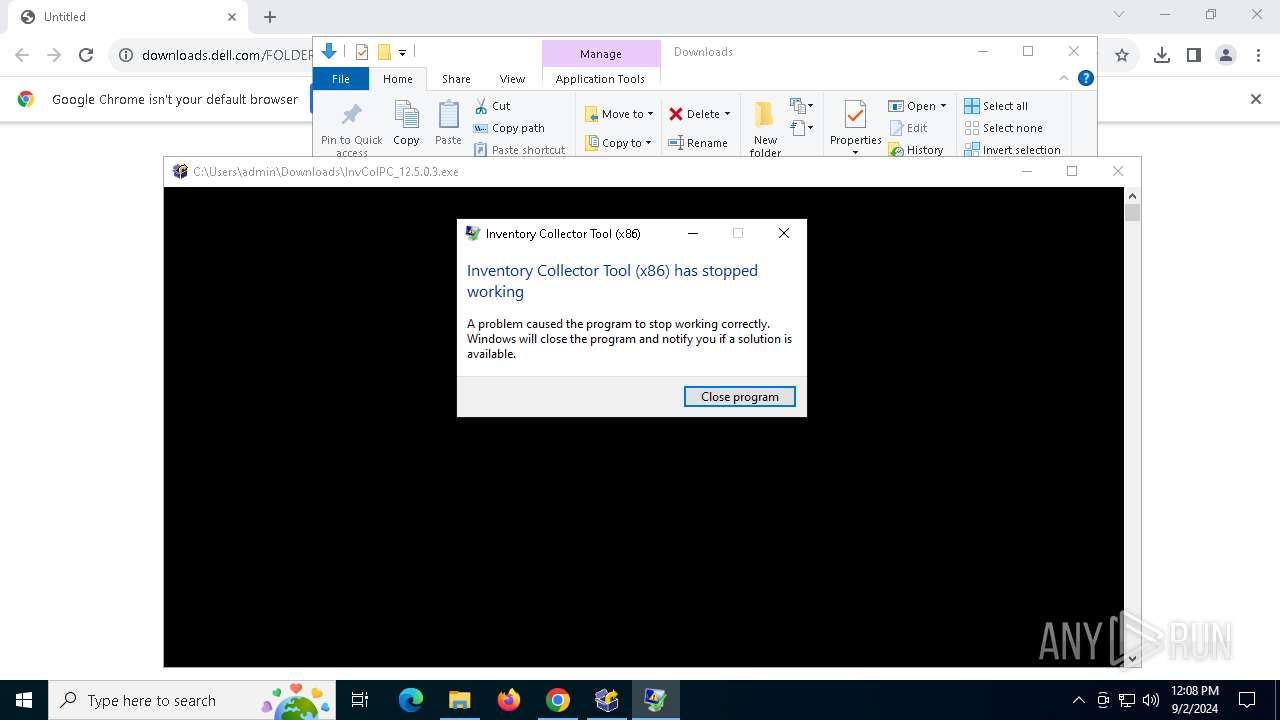Launch Firefox from taskbar
The width and height of the screenshot is (1280, 720).
509,700
